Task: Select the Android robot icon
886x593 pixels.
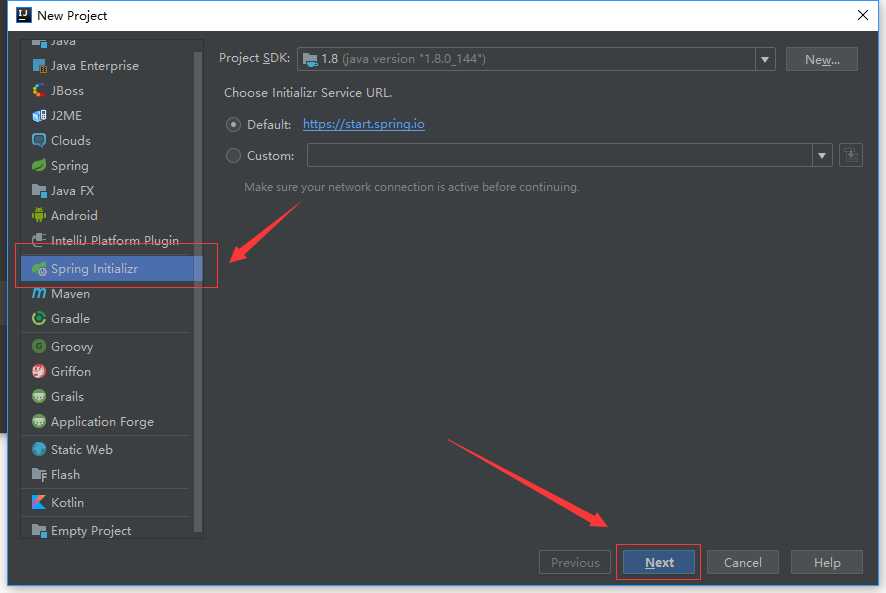Action: [x=39, y=215]
